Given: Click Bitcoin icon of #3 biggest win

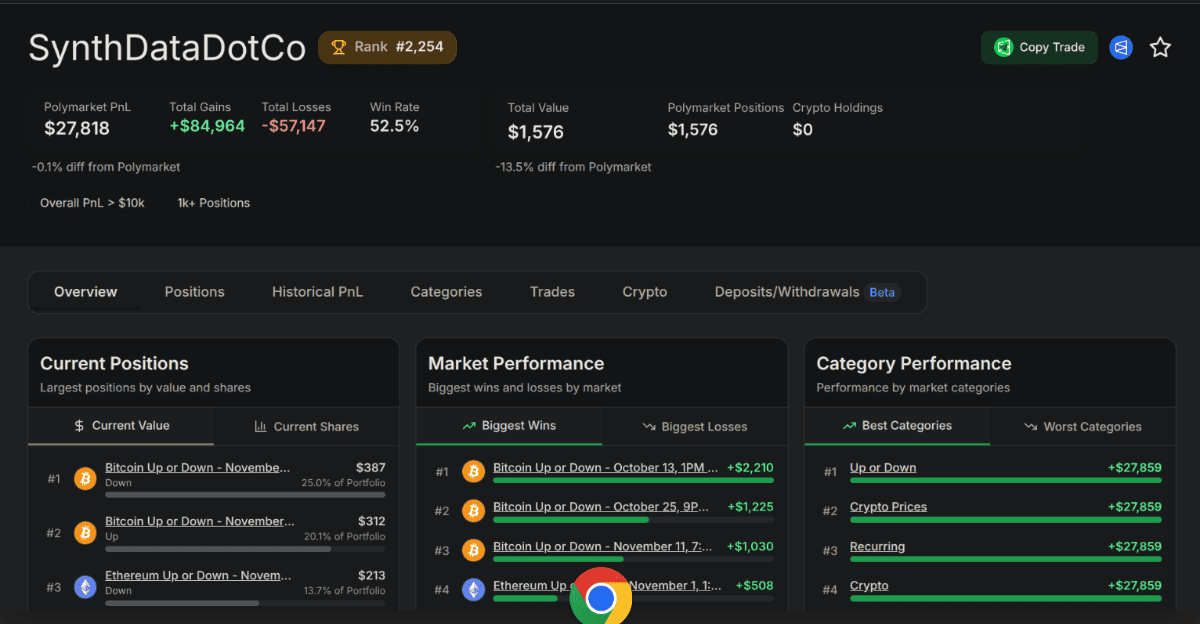Looking at the screenshot, I should (x=474, y=550).
